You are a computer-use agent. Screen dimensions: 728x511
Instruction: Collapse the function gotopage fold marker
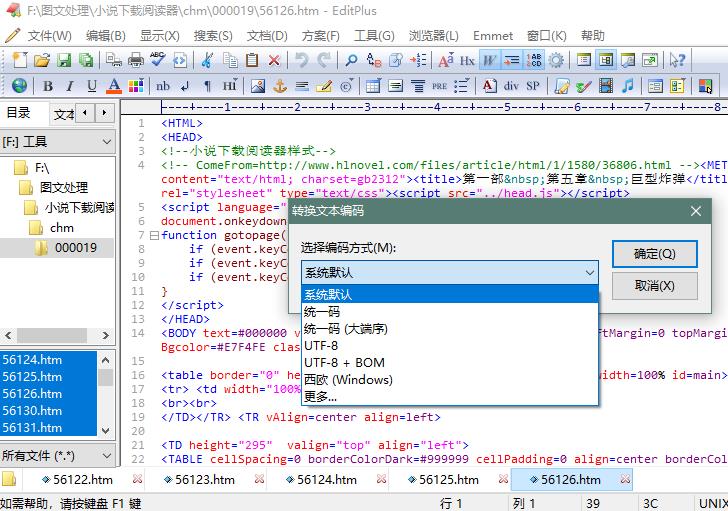(154, 235)
